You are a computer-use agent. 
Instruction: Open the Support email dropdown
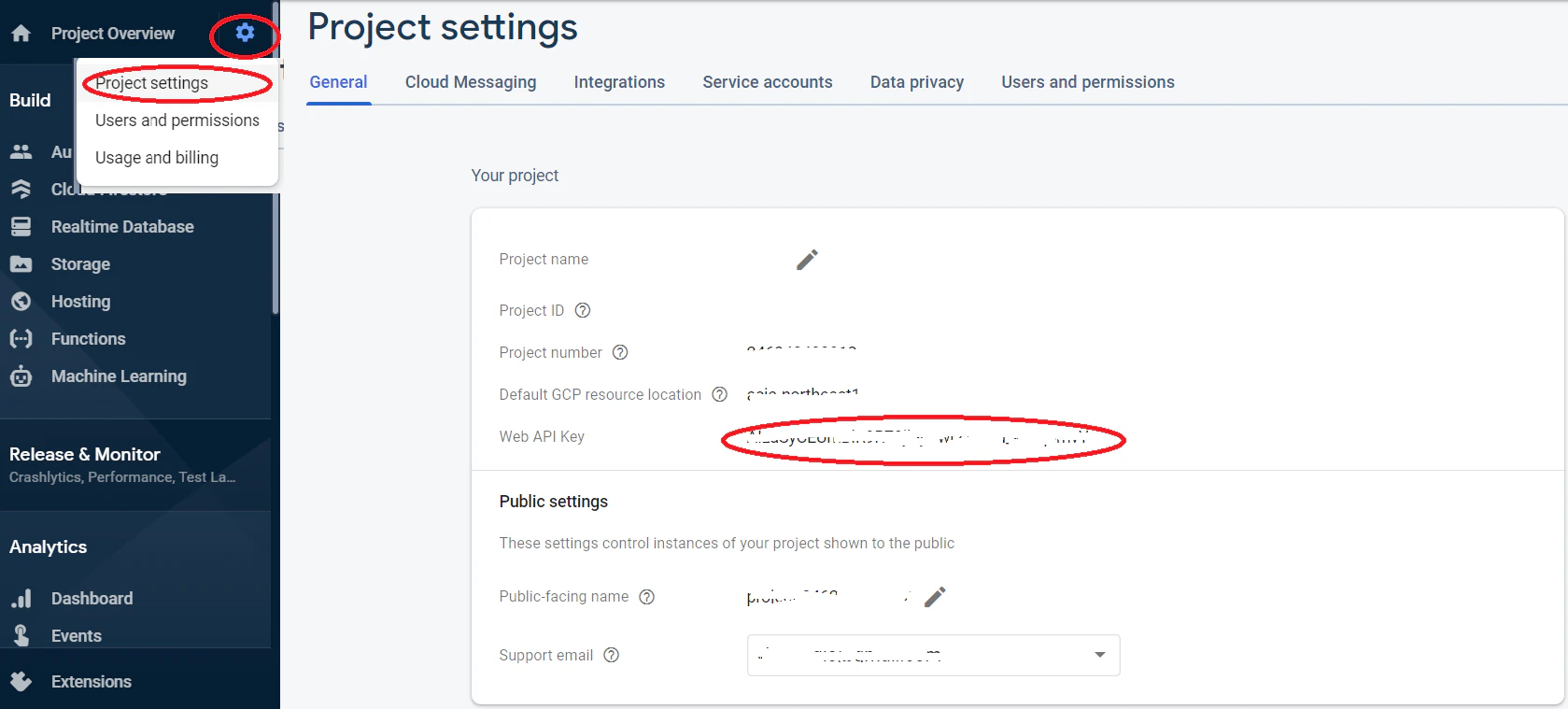[x=934, y=655]
